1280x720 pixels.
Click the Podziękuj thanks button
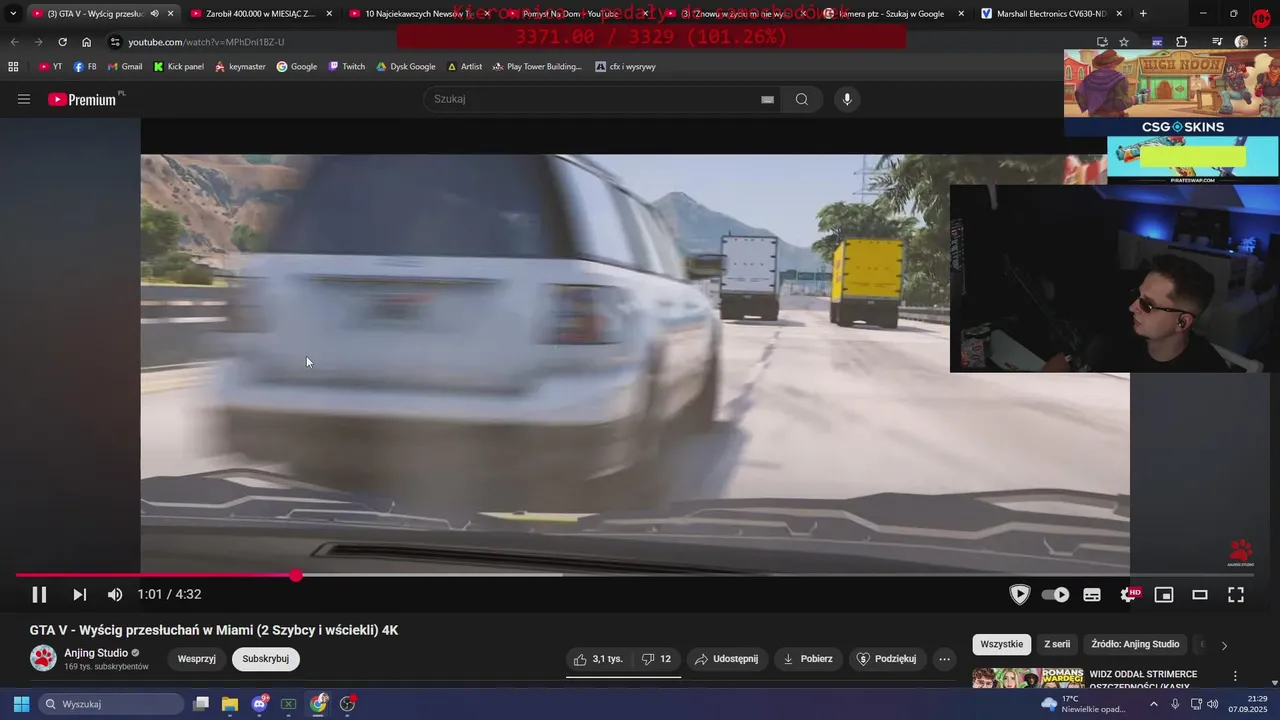click(887, 659)
